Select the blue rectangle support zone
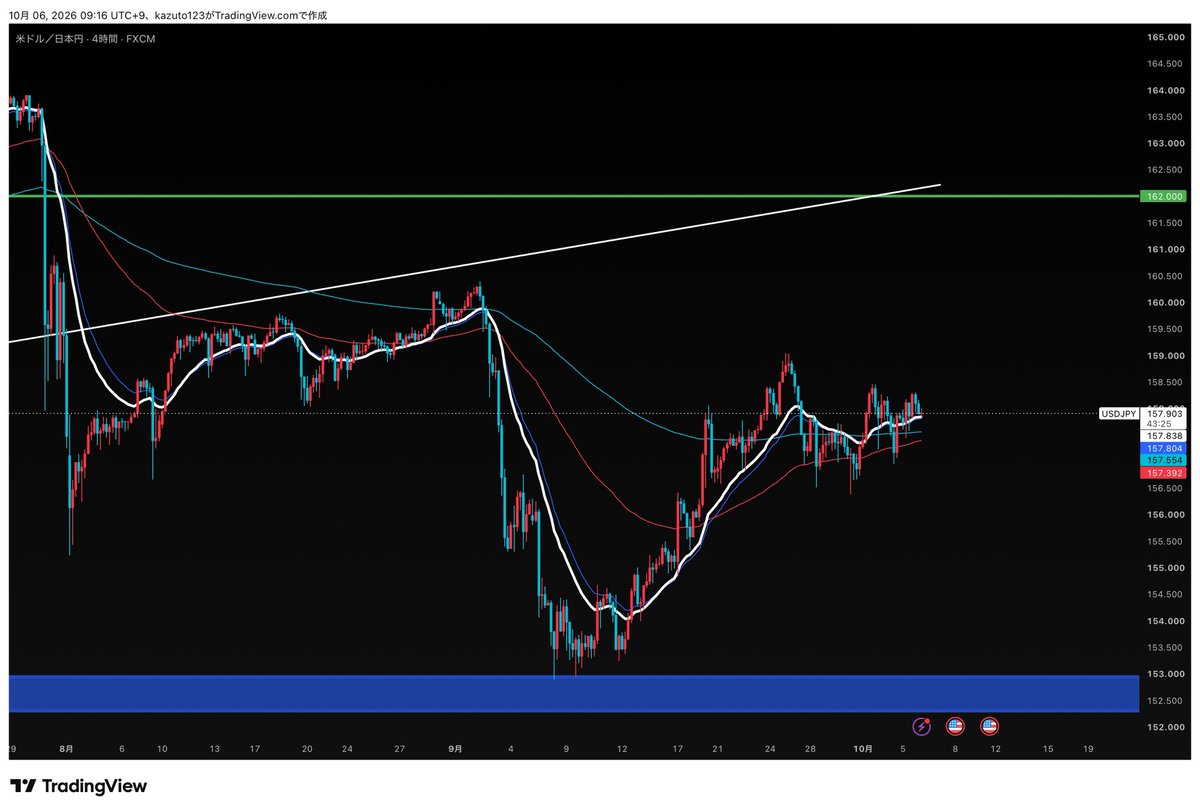 [574, 693]
